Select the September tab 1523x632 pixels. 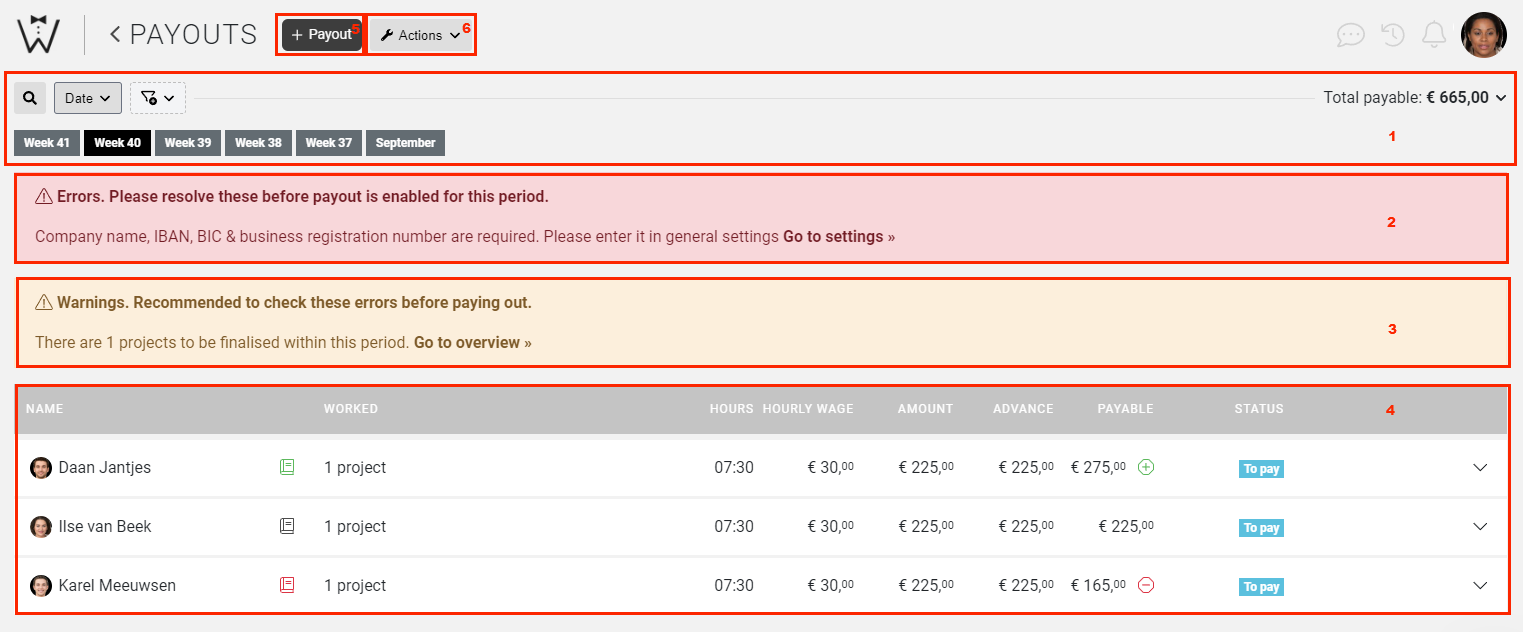405,143
